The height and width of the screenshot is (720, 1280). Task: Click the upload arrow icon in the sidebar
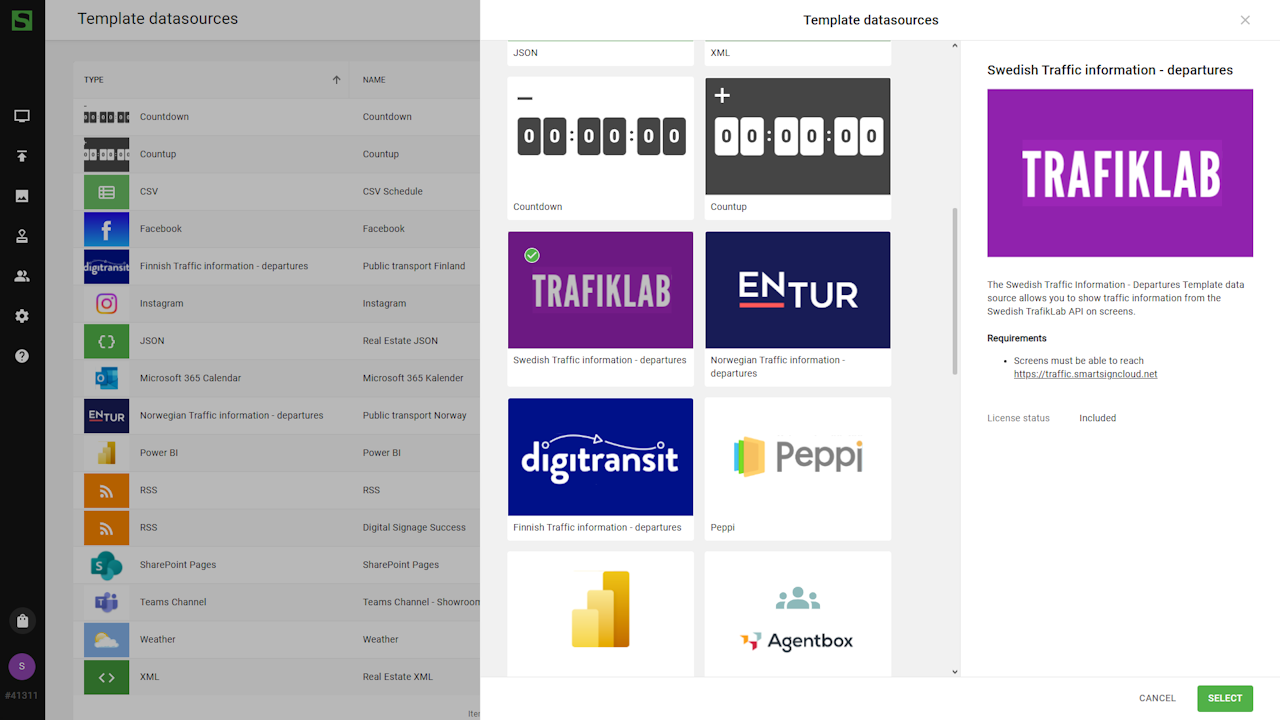(22, 156)
